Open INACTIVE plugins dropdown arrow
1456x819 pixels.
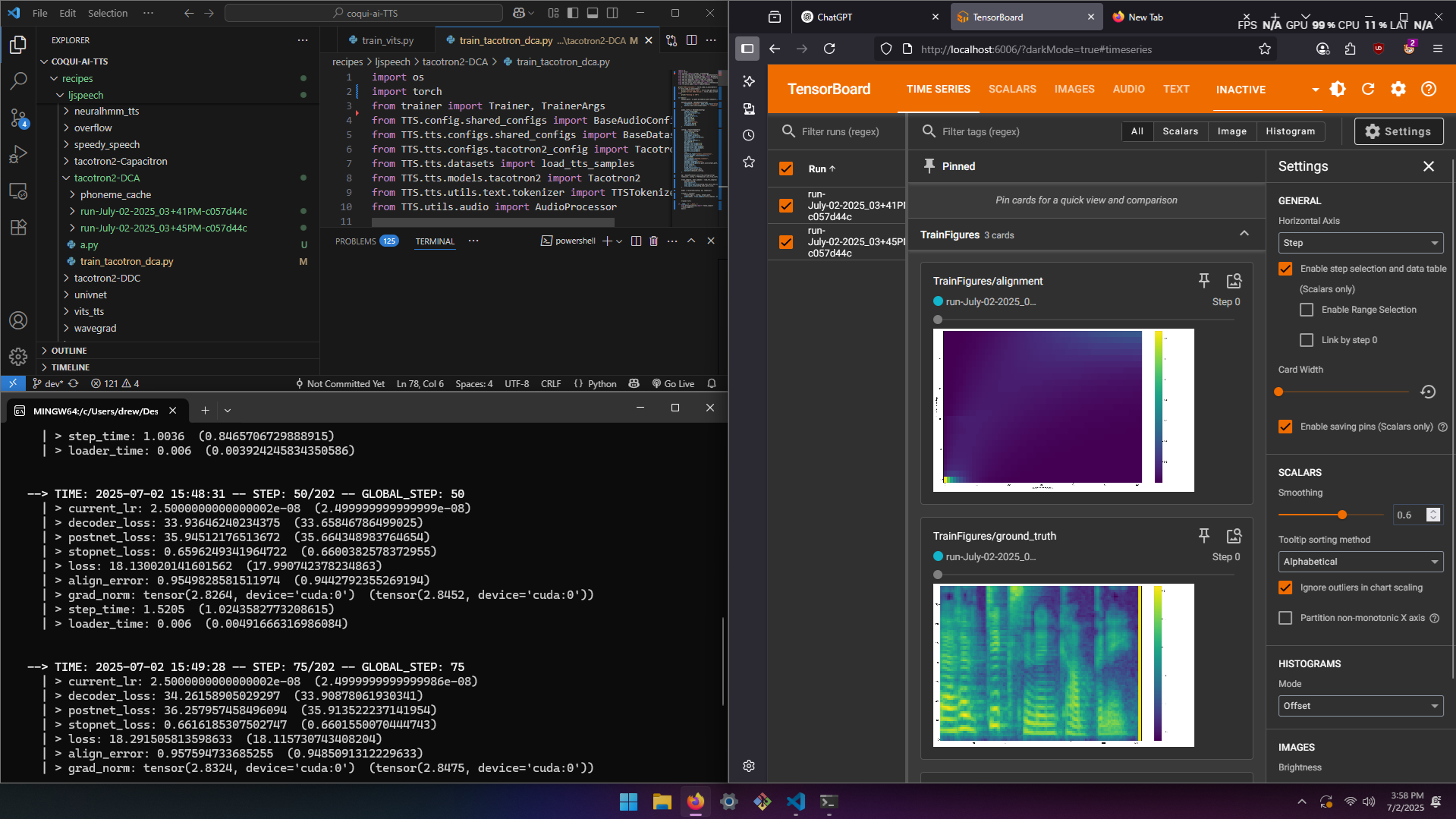point(1315,90)
